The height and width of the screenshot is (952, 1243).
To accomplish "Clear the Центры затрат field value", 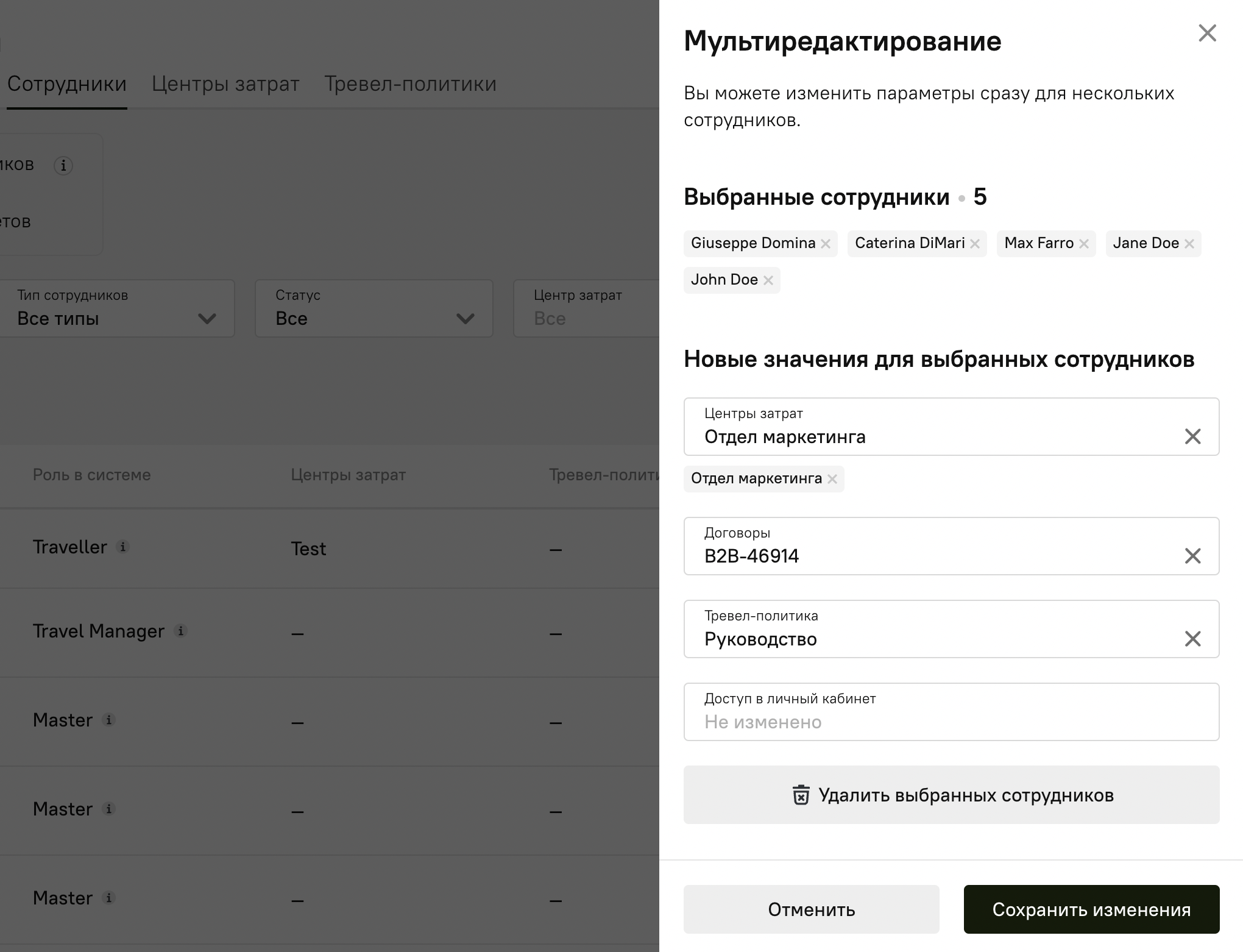I will click(1192, 436).
